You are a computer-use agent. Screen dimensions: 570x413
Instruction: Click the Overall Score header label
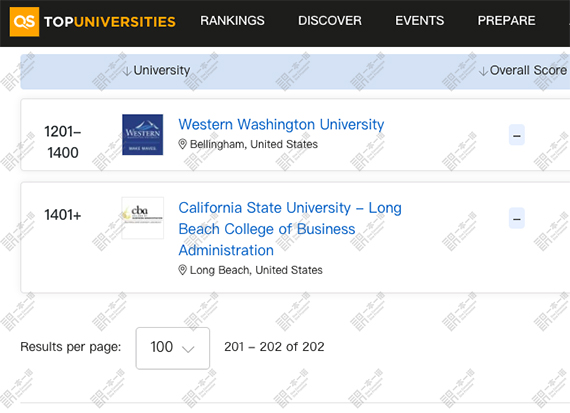pyautogui.click(x=528, y=70)
